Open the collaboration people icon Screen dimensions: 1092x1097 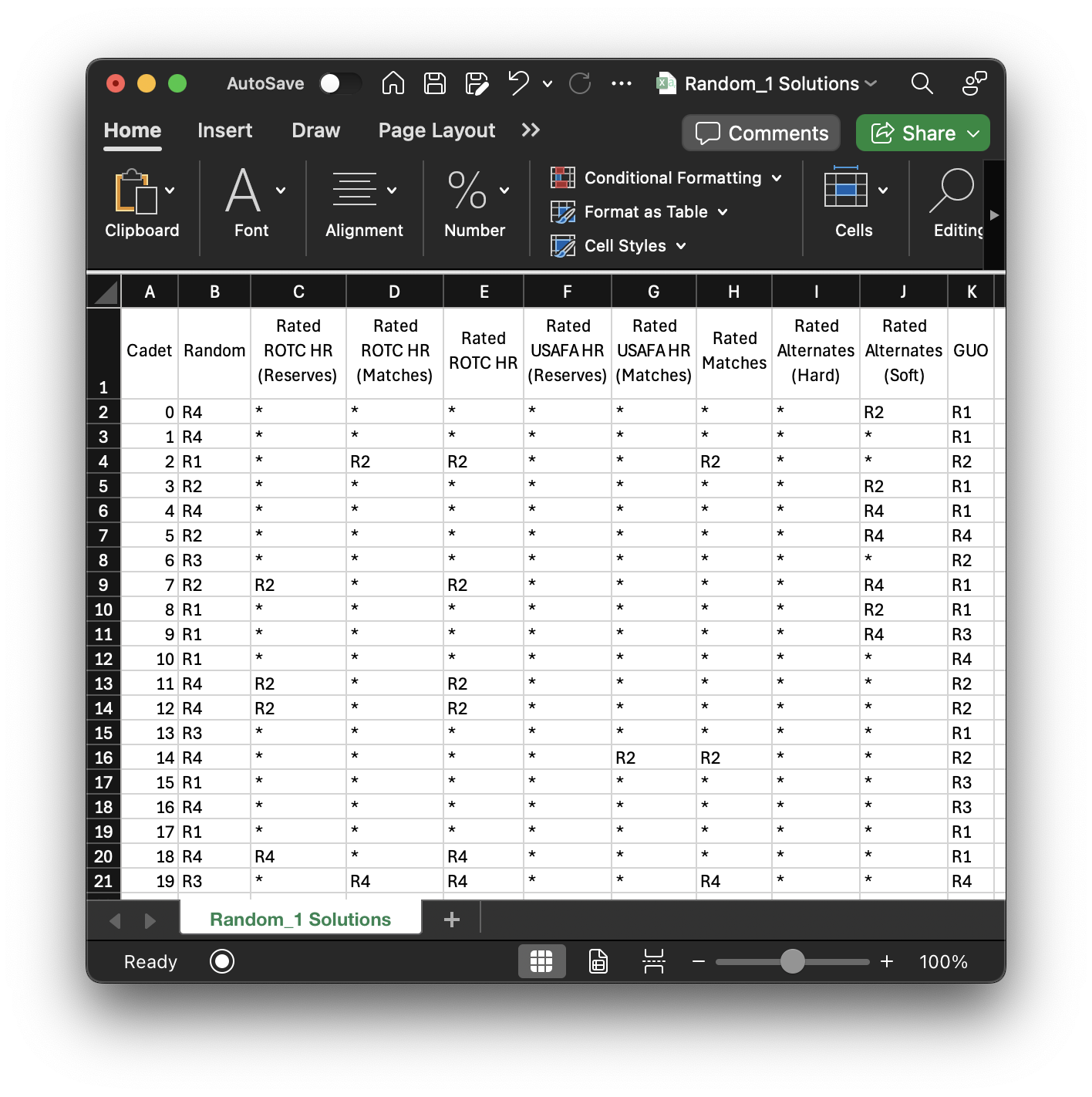[x=975, y=83]
